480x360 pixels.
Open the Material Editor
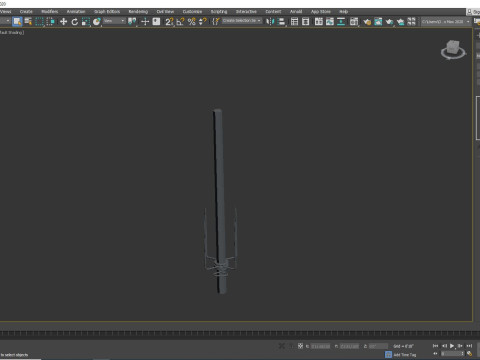click(354, 22)
